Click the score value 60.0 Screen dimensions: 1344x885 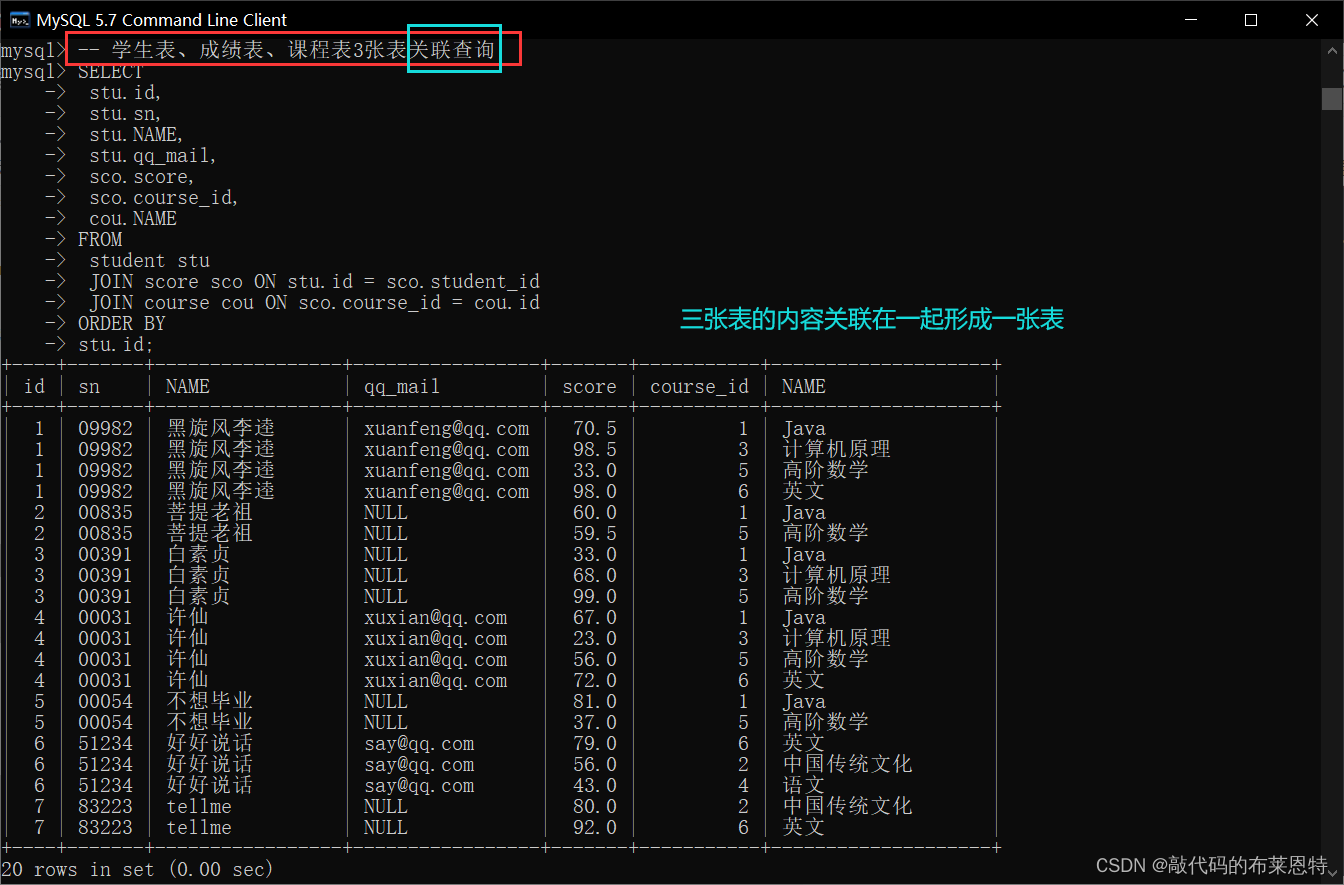[595, 513]
